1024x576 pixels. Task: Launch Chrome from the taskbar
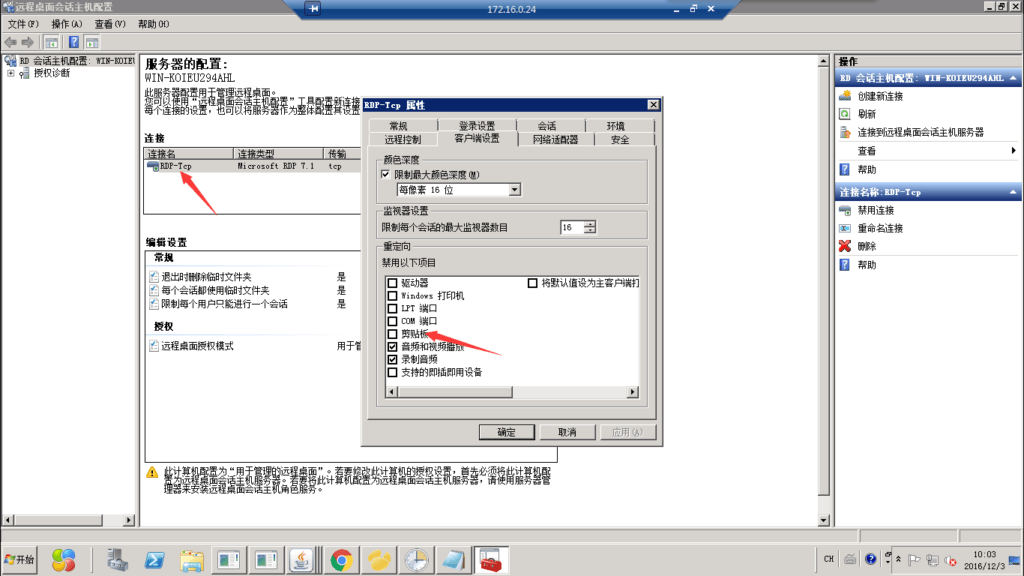(x=339, y=560)
